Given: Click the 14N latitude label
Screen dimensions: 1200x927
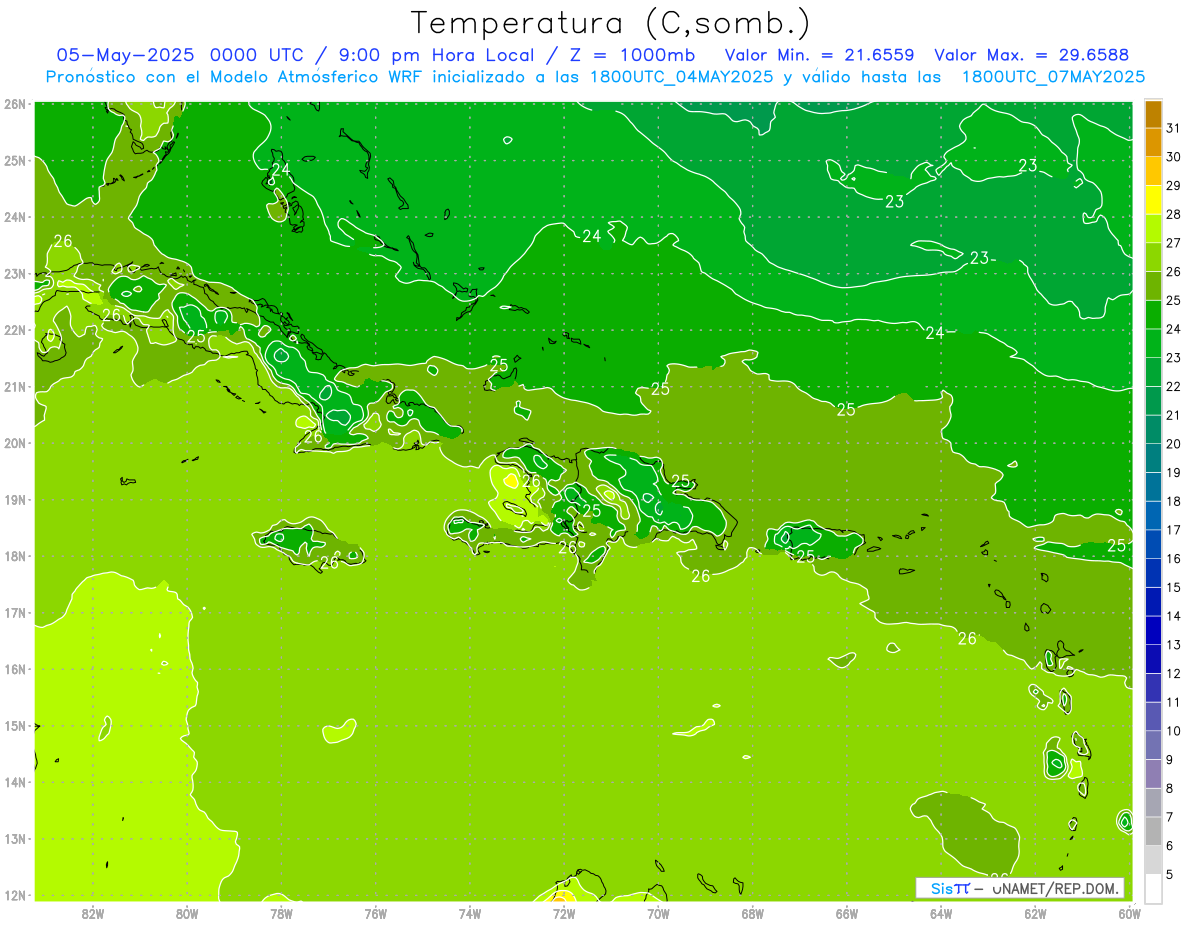Looking at the screenshot, I should (15, 782).
